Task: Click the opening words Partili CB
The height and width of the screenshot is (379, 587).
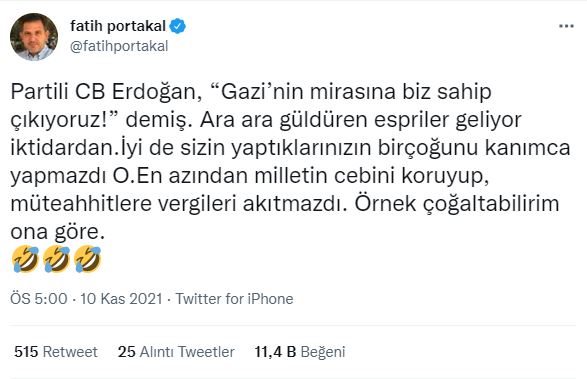Action: click(58, 92)
